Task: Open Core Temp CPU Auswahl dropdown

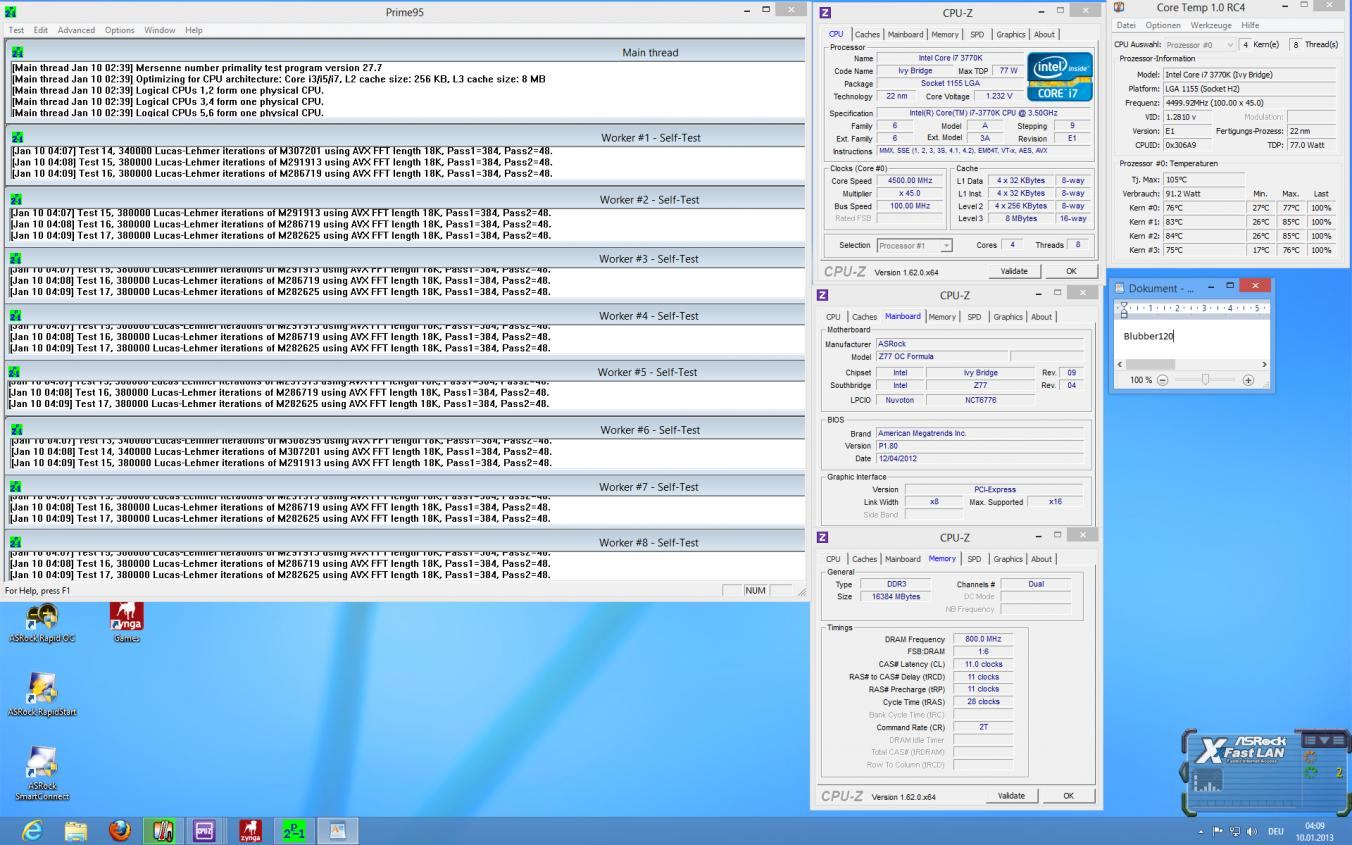Action: point(1201,44)
